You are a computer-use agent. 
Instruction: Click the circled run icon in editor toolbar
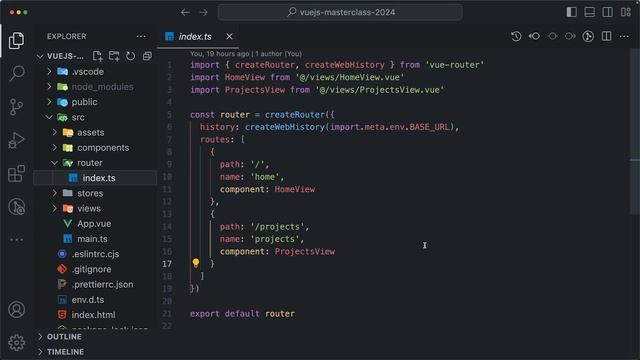(x=588, y=36)
